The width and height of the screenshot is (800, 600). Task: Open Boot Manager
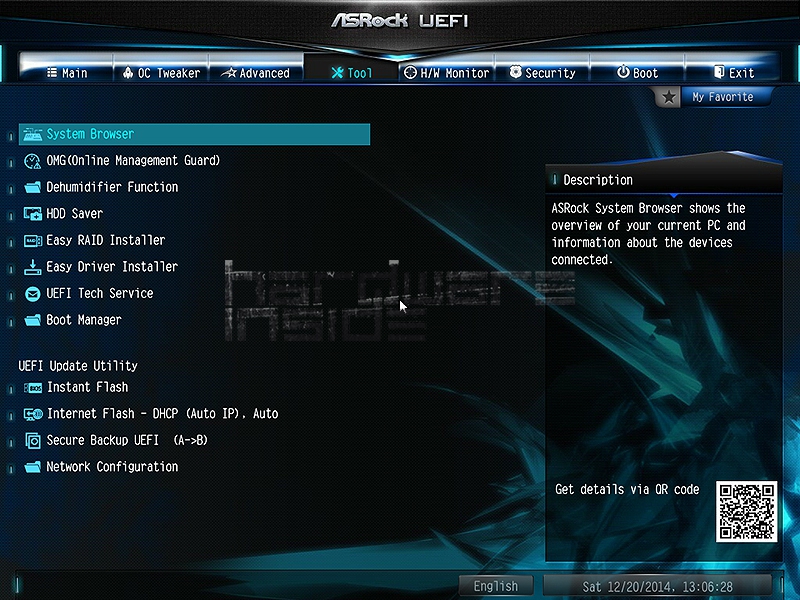(x=84, y=320)
